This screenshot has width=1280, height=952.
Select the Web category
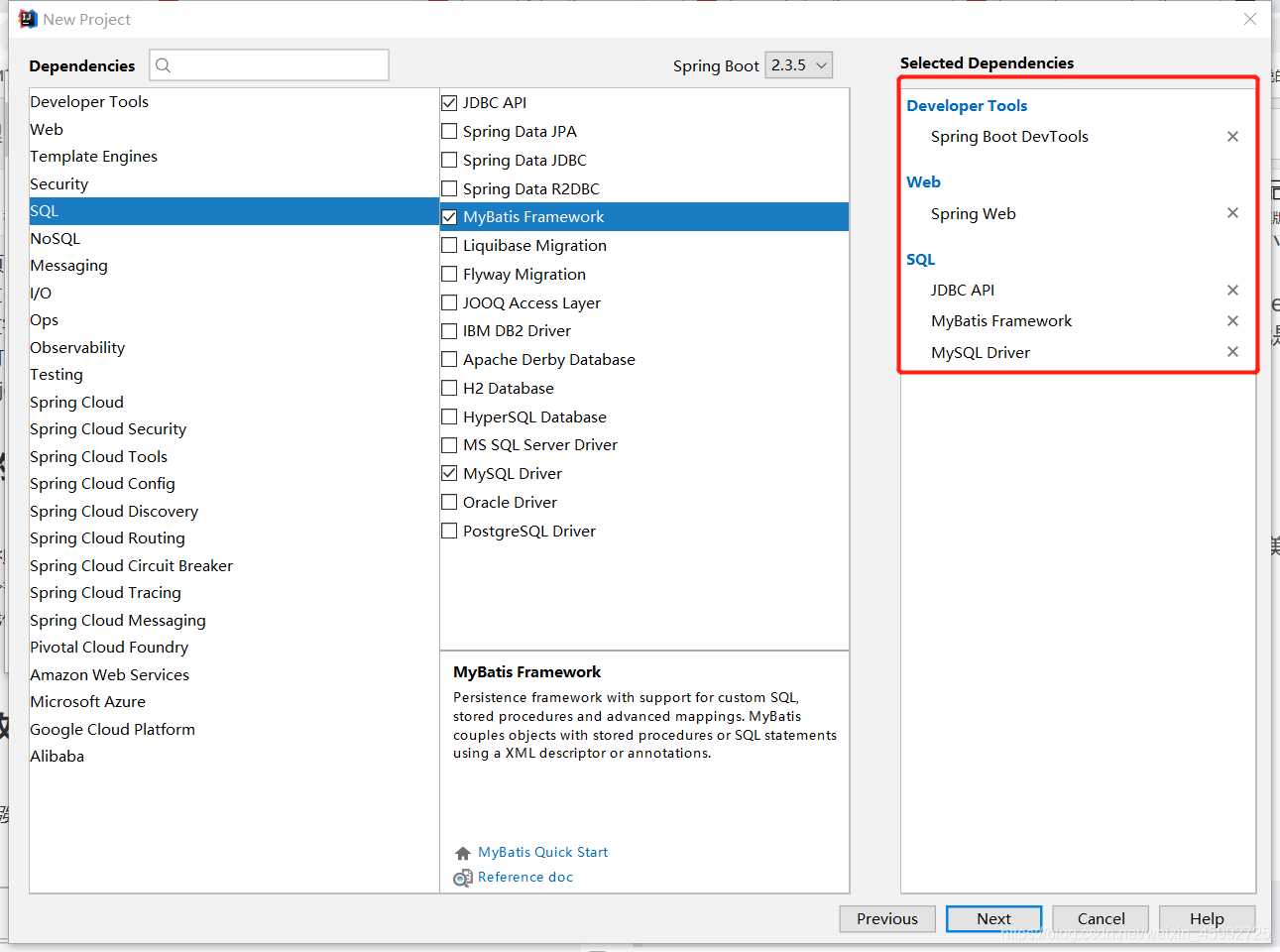pos(234,129)
